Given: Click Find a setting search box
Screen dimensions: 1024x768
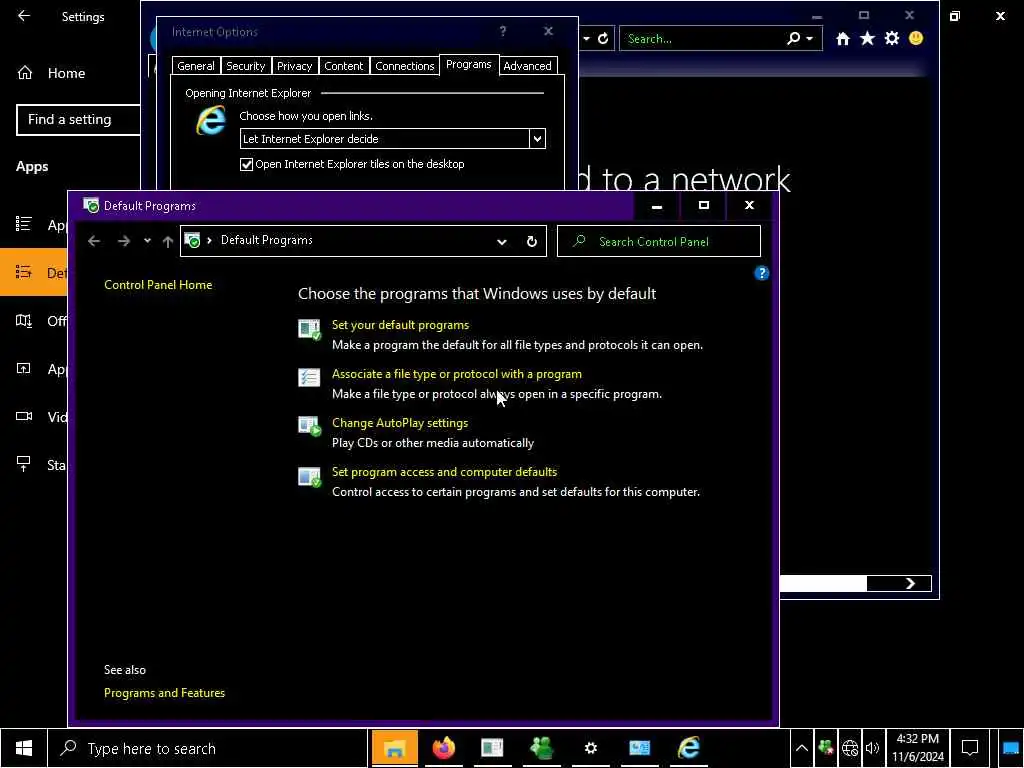Looking at the screenshot, I should 78,120.
